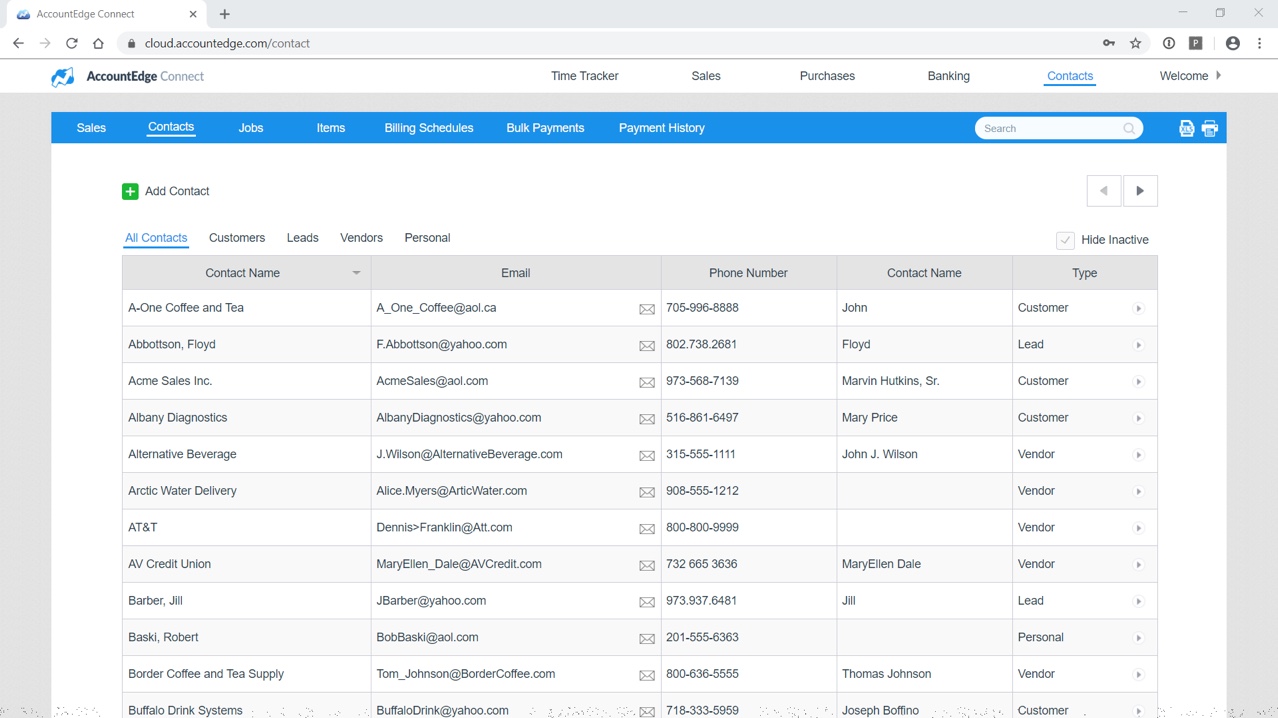Click email envelope for Arctic Water Delivery
This screenshot has height=718, width=1278.
[x=647, y=492]
